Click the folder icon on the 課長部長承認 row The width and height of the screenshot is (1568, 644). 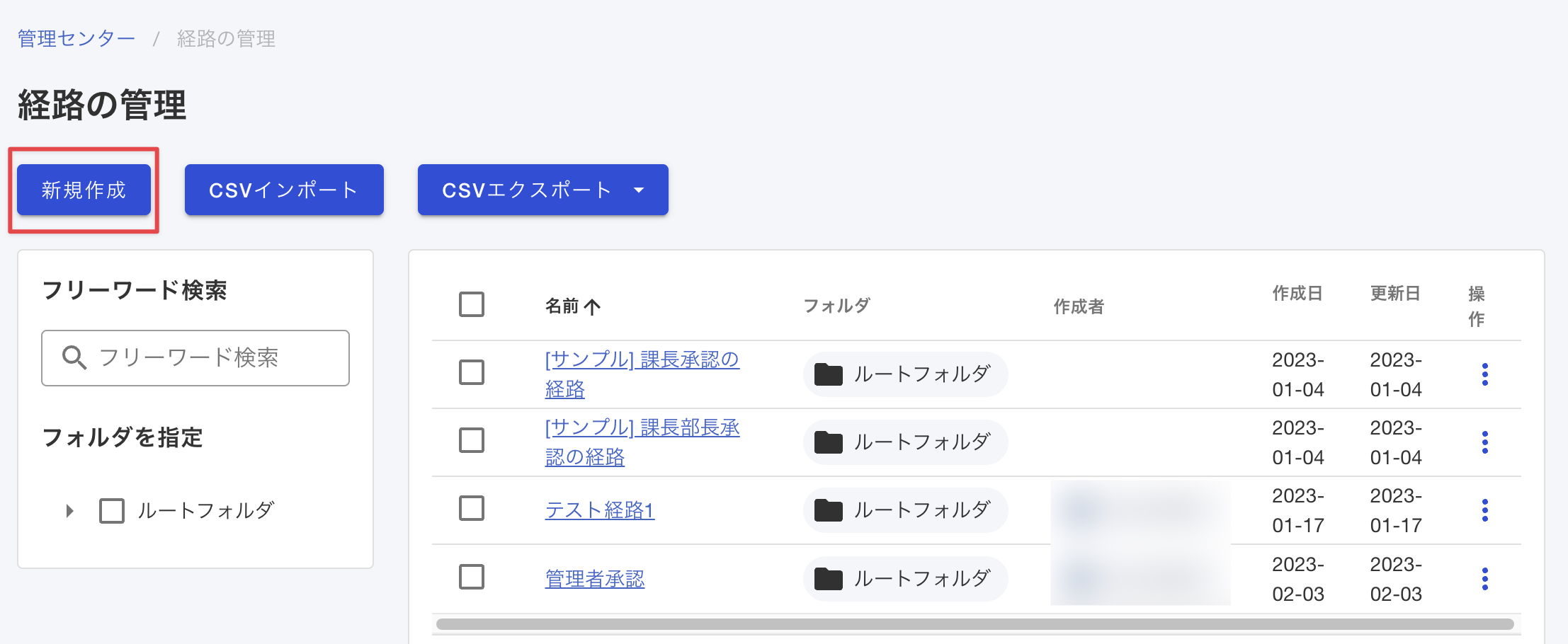tap(830, 442)
